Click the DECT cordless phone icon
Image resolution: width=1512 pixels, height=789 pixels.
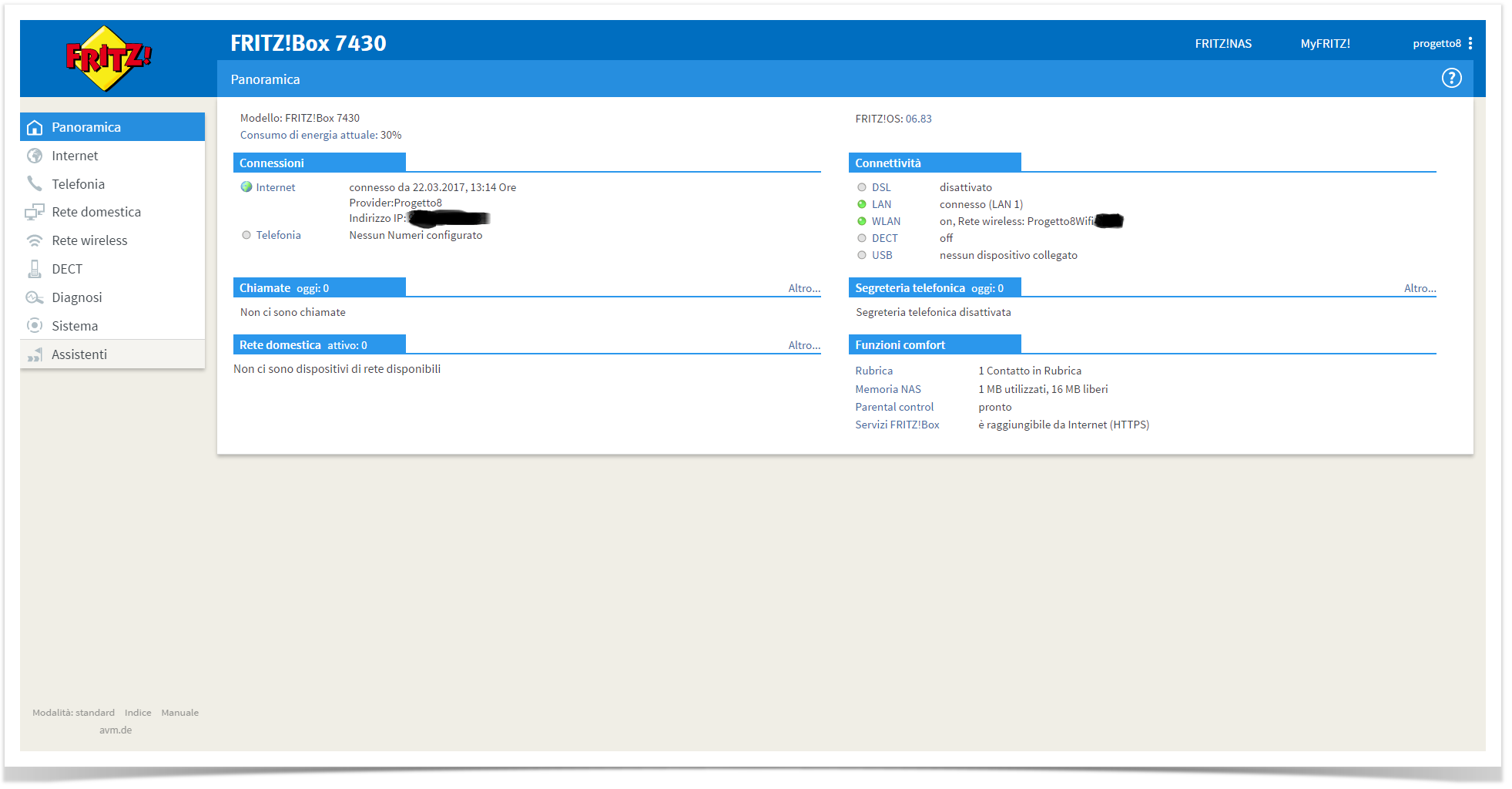point(35,269)
